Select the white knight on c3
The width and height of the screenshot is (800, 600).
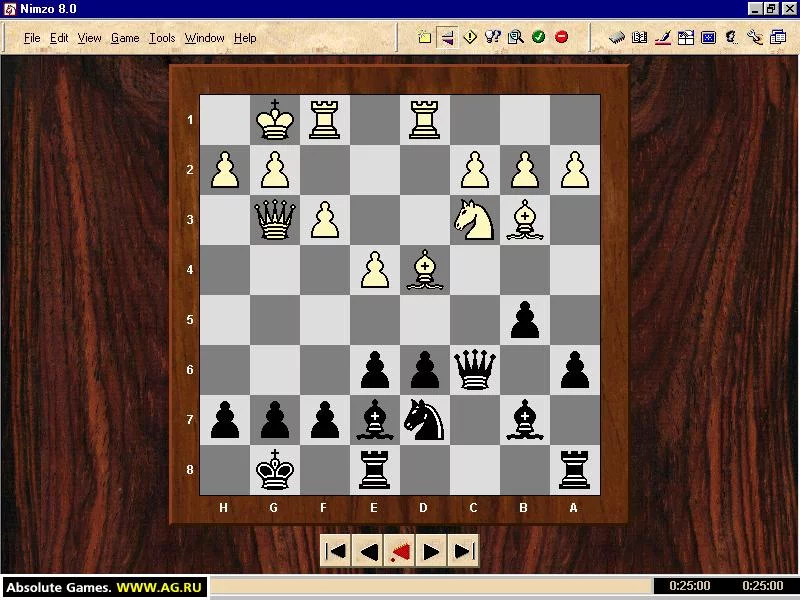[474, 220]
